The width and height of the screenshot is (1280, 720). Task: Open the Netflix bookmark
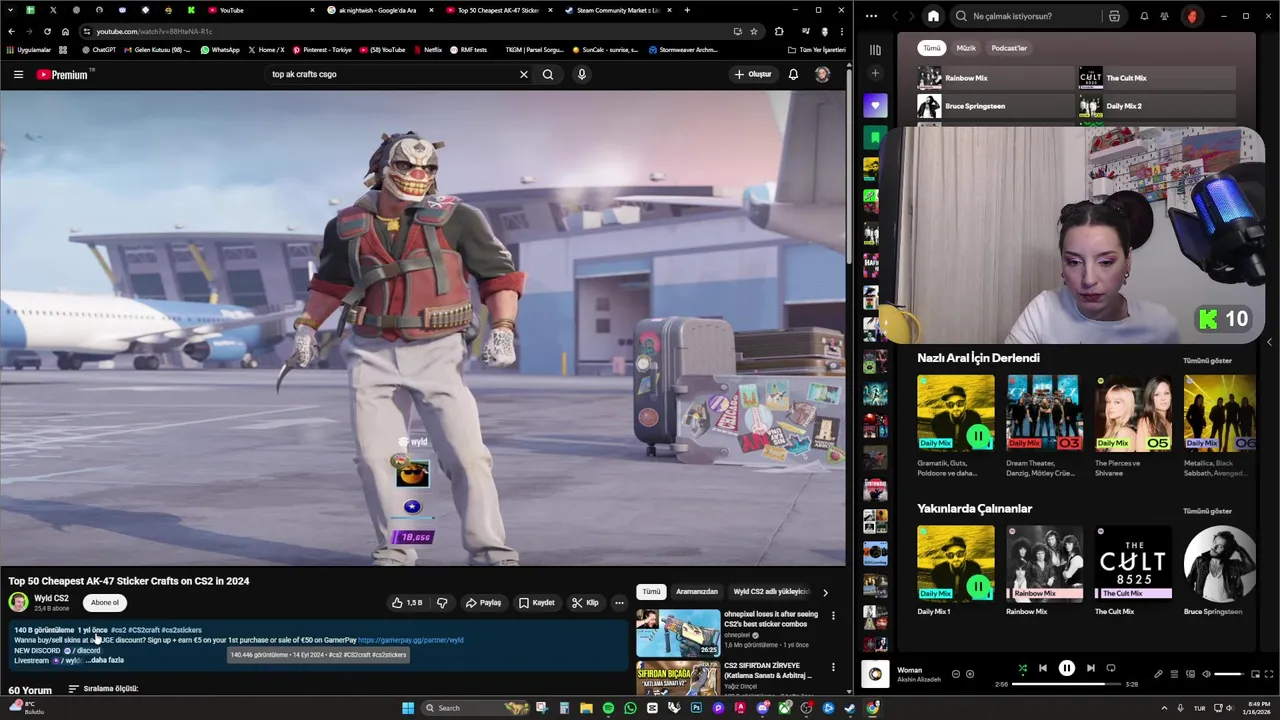coord(427,49)
